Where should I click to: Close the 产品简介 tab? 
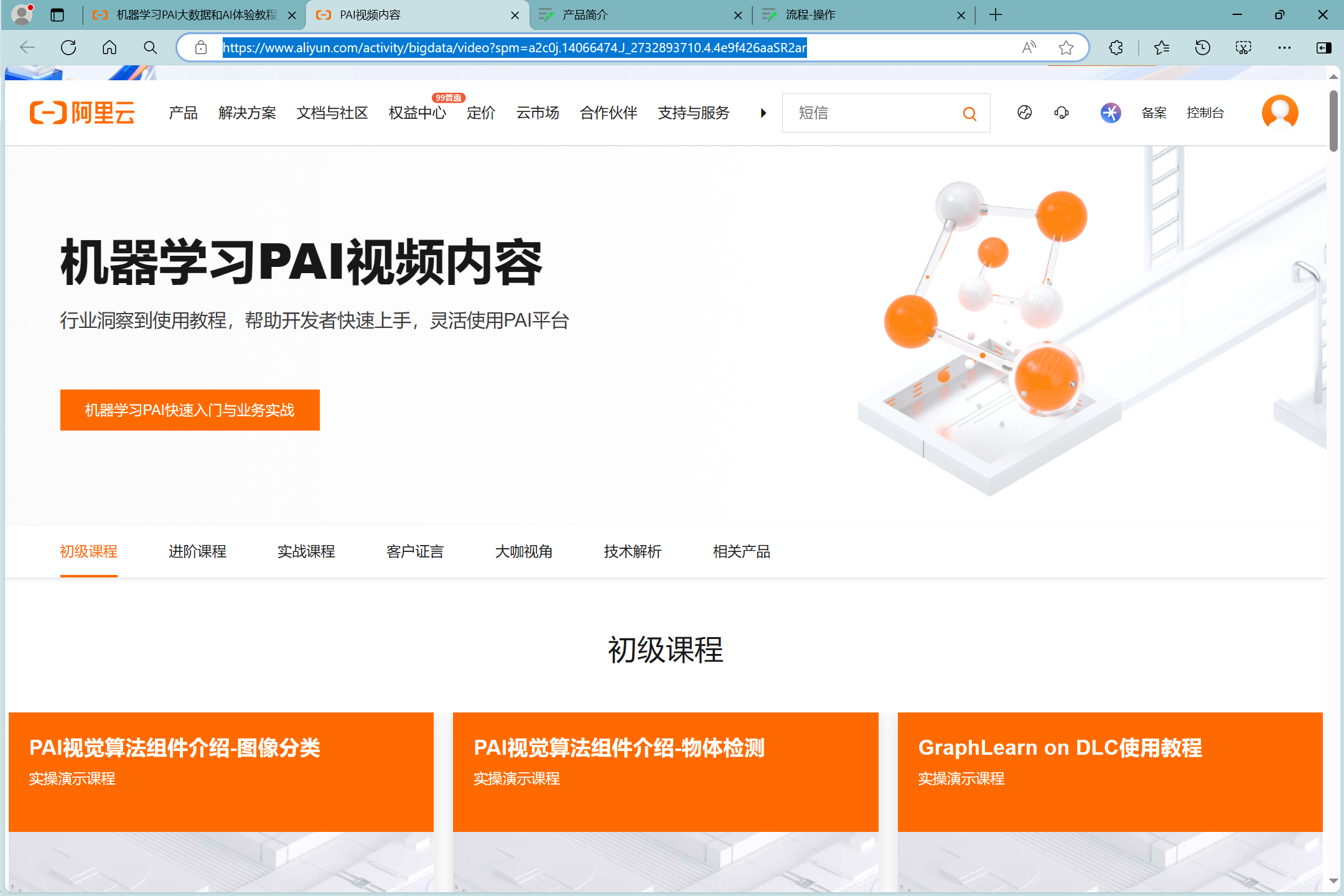(x=738, y=15)
